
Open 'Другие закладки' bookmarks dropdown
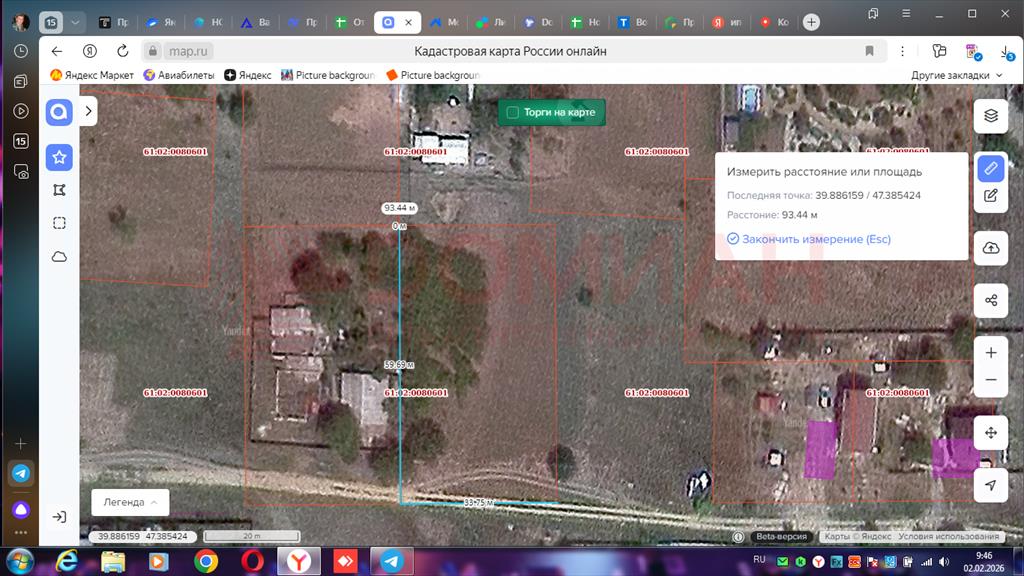point(956,75)
